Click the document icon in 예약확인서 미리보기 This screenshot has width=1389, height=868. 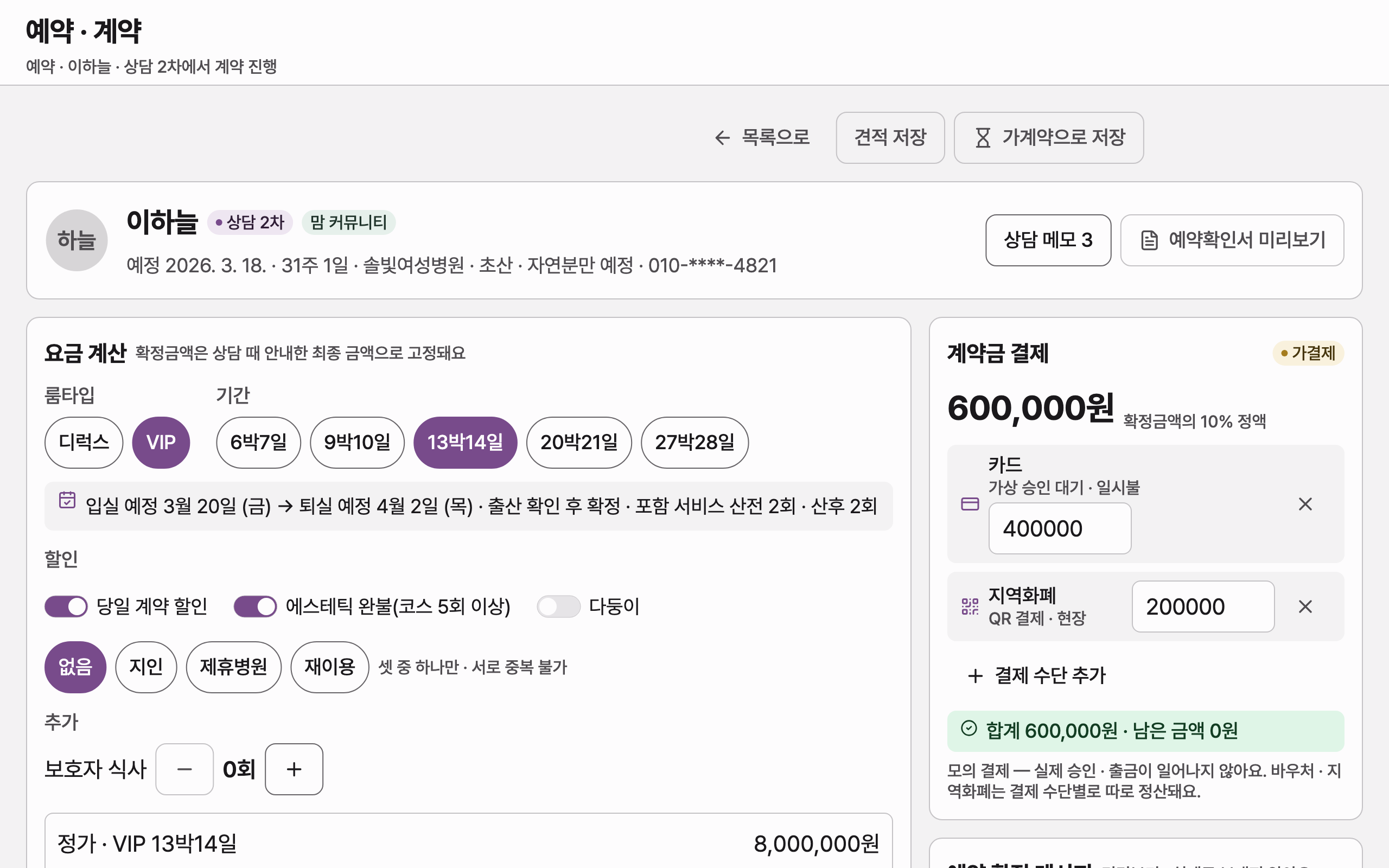coord(1149,240)
